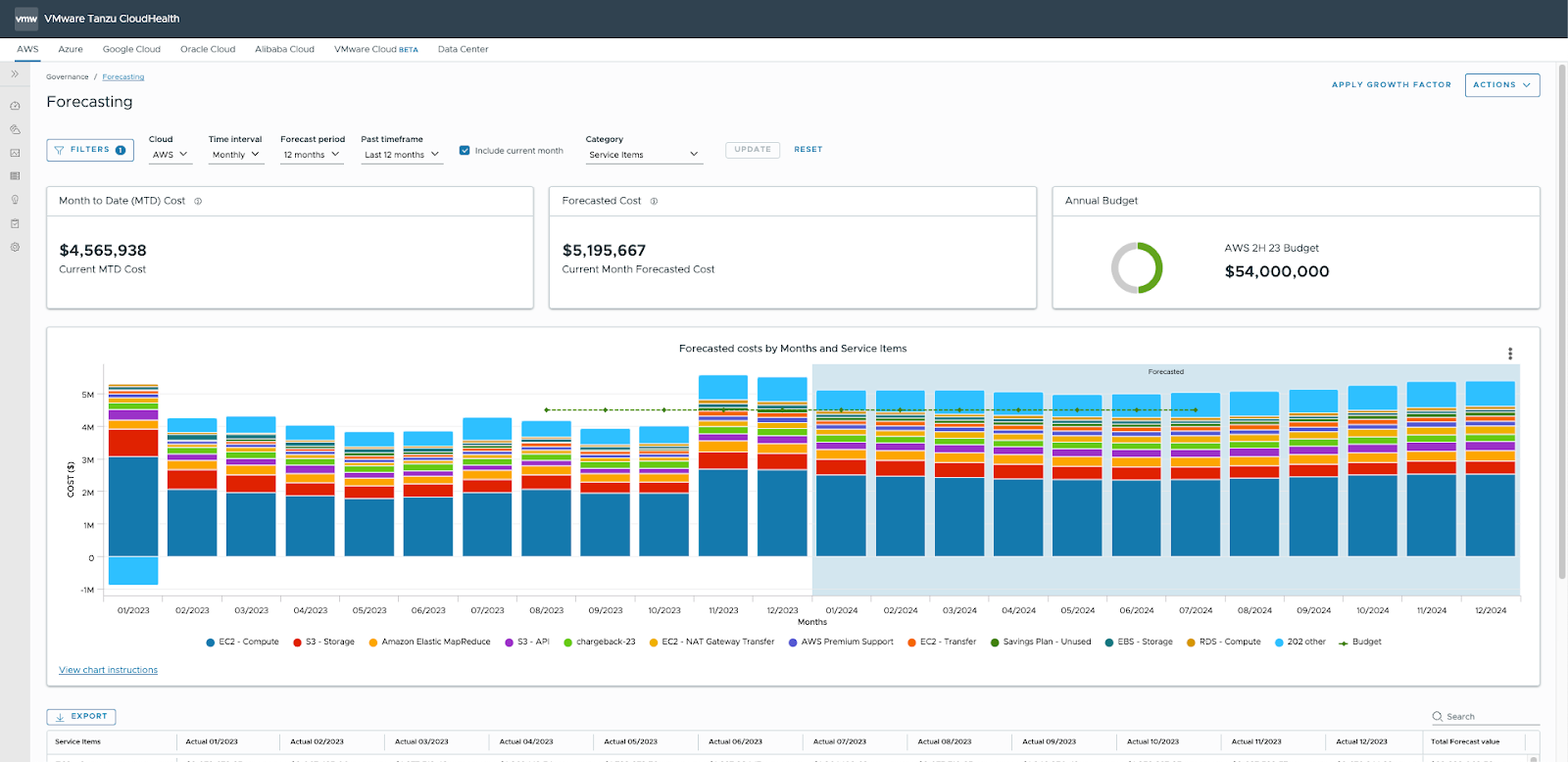Click the Forecasted Cost info icon

coord(654,201)
